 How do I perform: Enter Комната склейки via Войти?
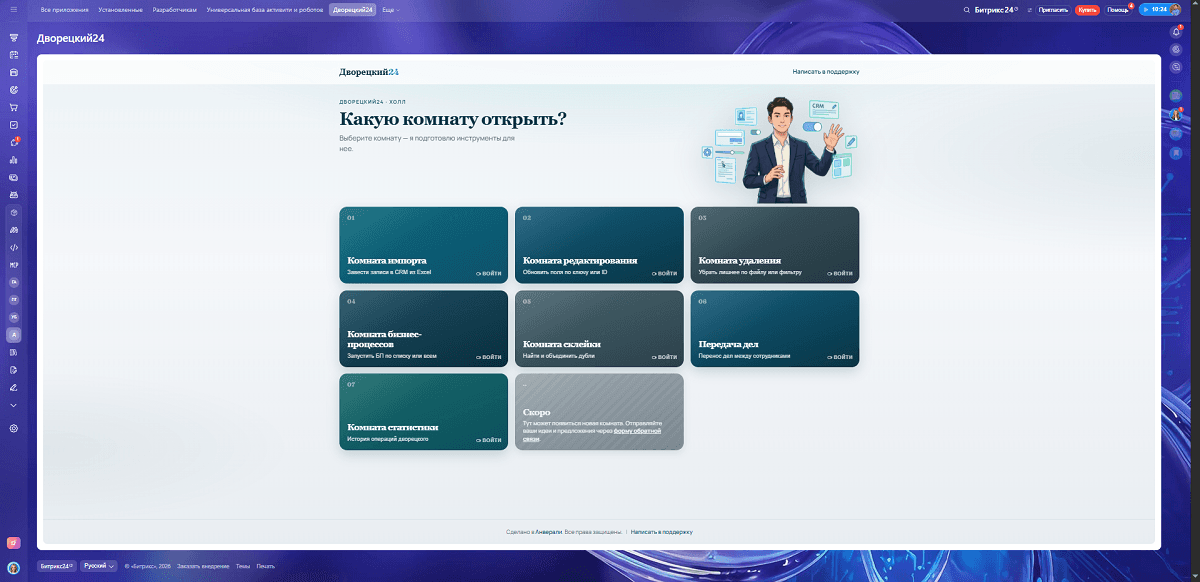[665, 357]
